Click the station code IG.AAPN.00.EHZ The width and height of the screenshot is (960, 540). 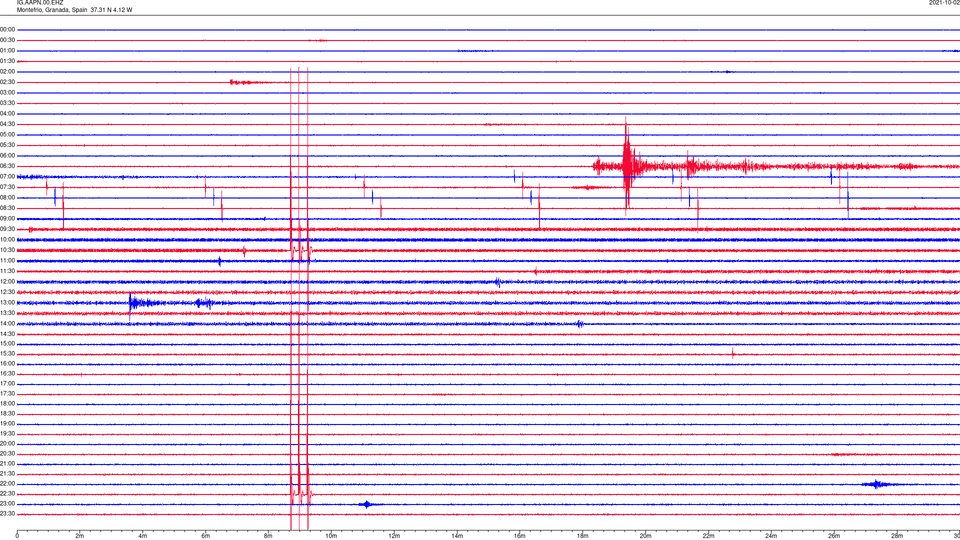[x=40, y=2]
